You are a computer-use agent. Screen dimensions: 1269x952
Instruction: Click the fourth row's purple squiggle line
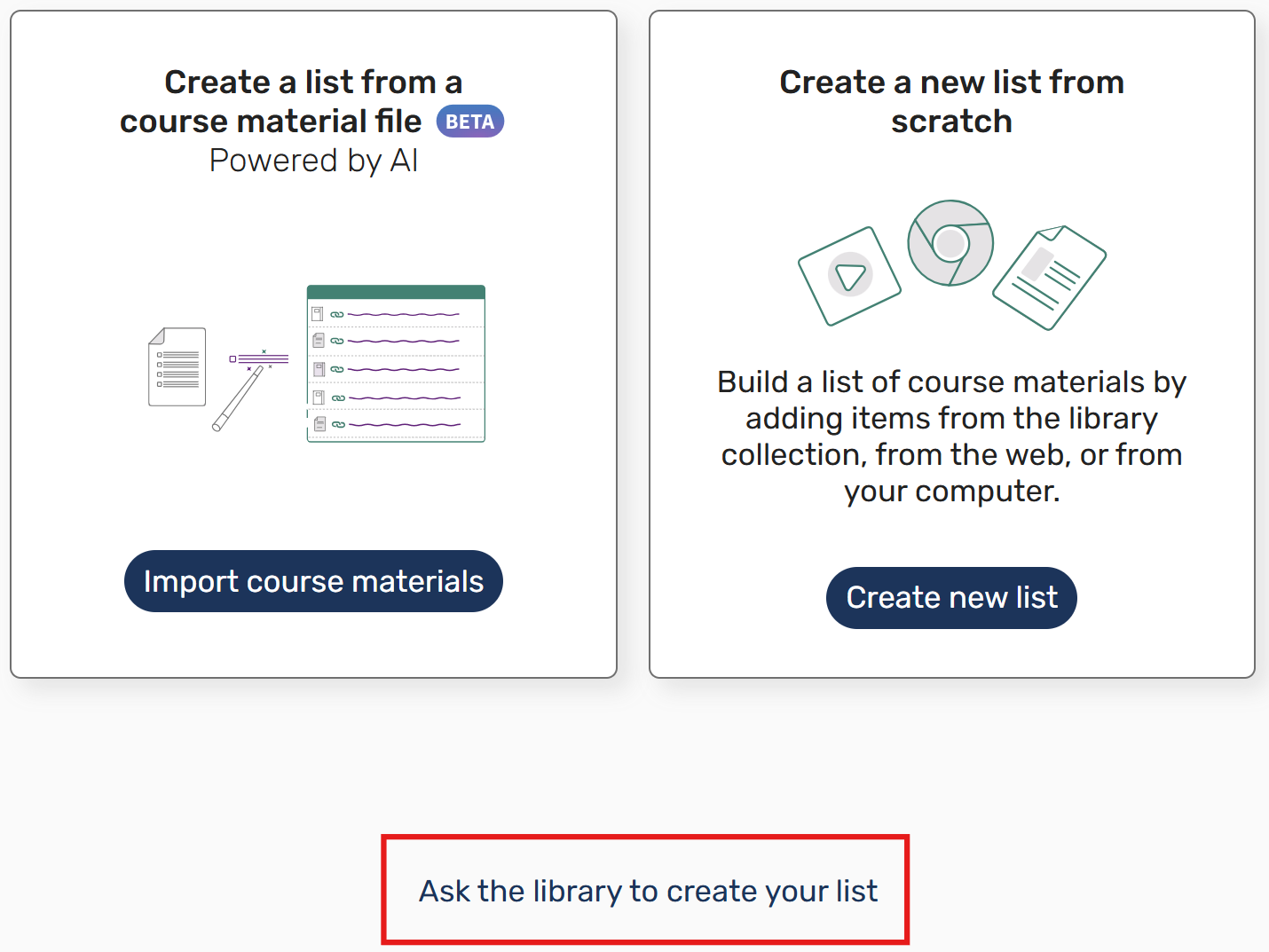click(x=405, y=398)
